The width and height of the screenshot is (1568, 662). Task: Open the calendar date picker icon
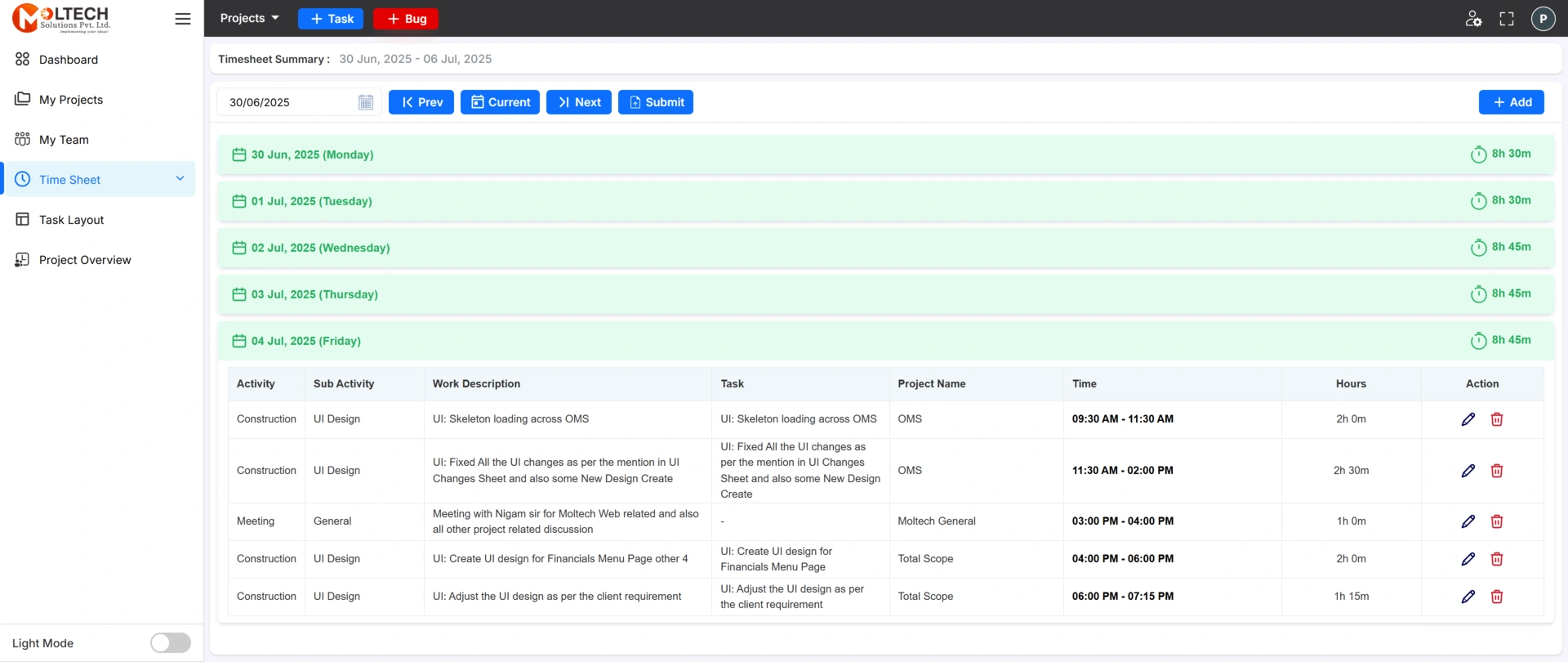(366, 102)
